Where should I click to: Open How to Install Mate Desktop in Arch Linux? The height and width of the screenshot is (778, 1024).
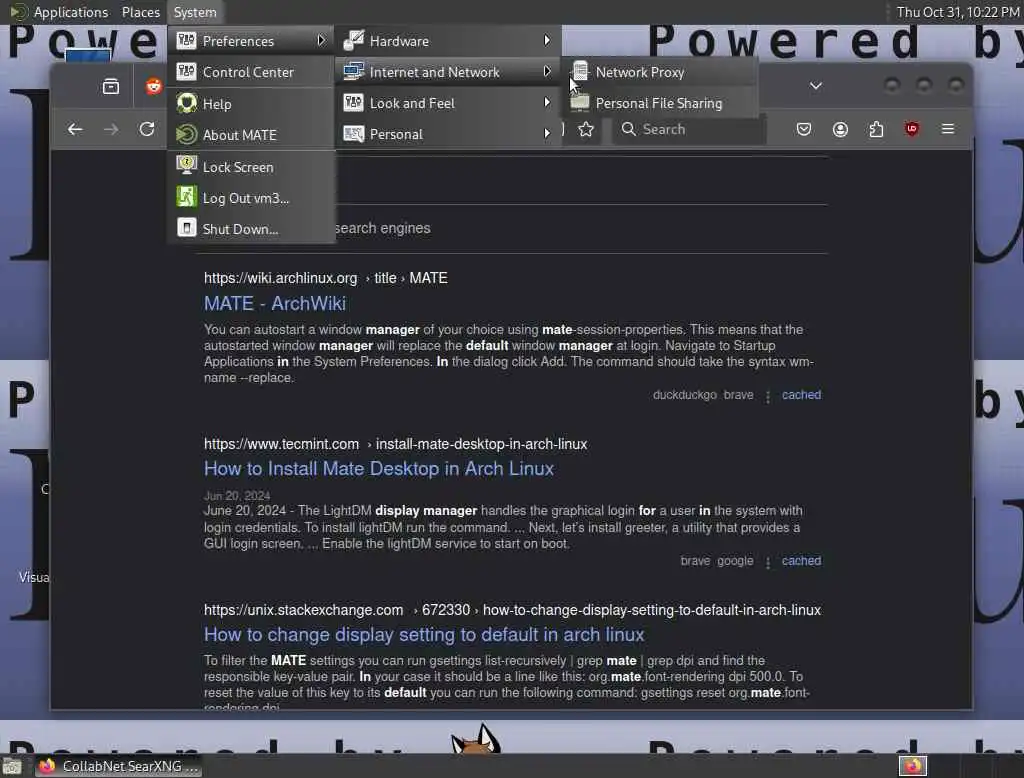tap(379, 468)
